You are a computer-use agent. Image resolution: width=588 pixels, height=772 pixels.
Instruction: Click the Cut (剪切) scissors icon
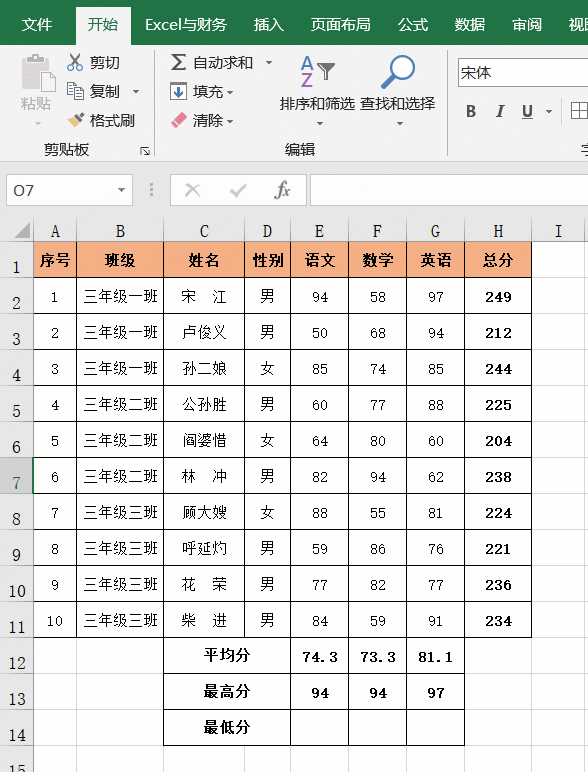tap(75, 63)
